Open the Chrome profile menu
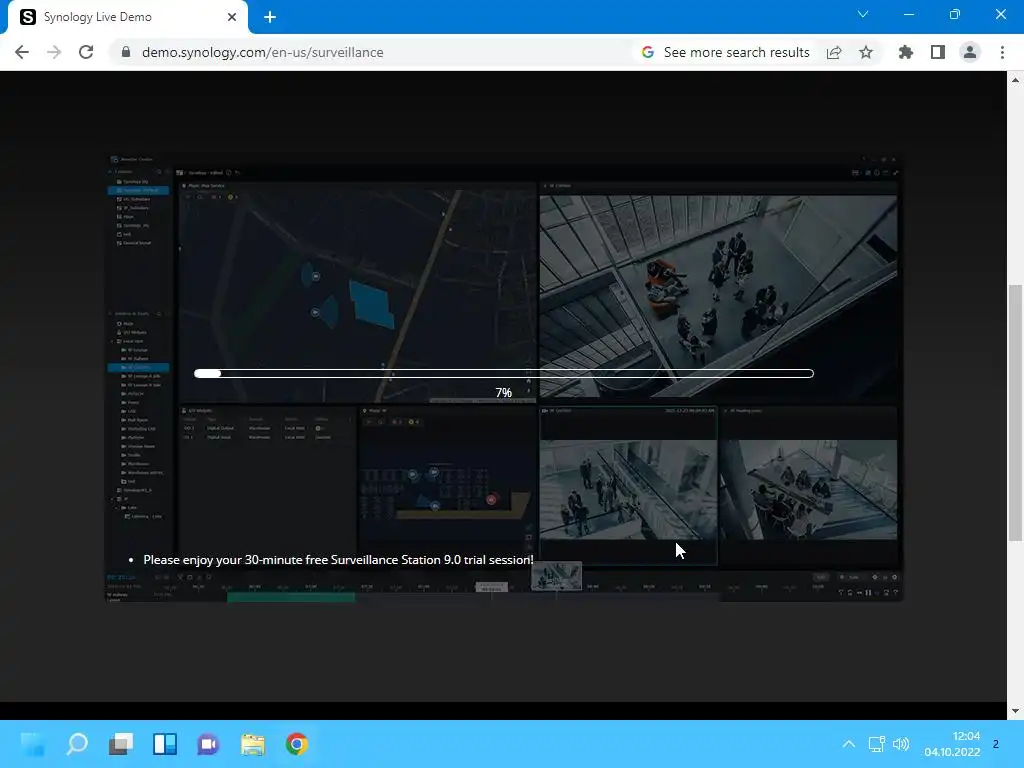 tap(970, 52)
